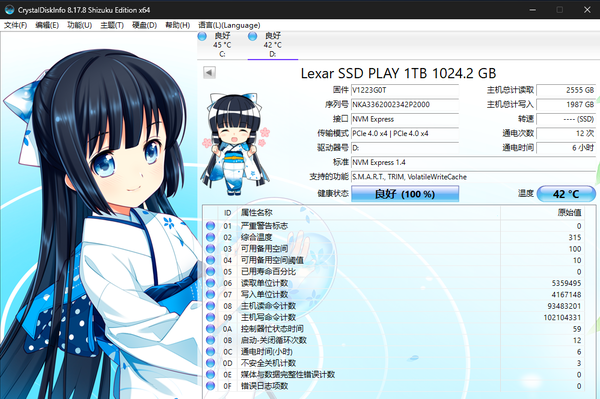Image resolution: width=600 pixels, height=399 pixels.
Task: Click the D: drive status orb
Action: (252, 36)
